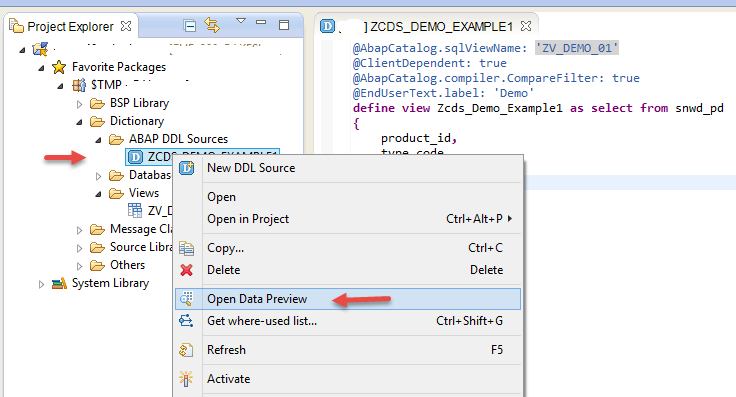Collapse the Favorite Packages node

[x=41, y=68]
